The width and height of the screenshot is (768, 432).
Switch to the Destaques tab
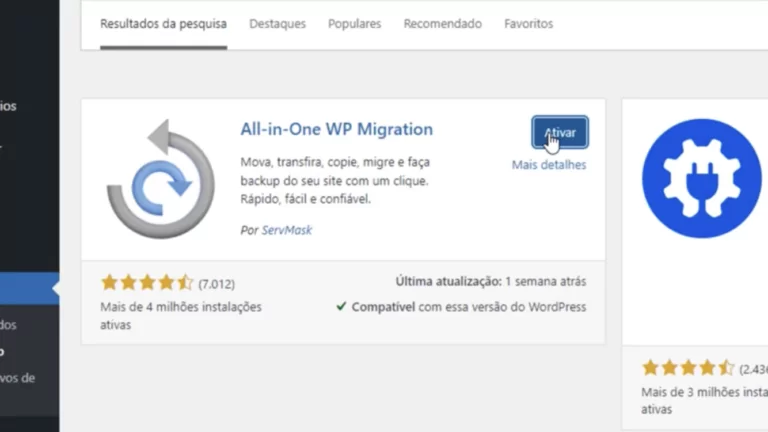pyautogui.click(x=277, y=24)
